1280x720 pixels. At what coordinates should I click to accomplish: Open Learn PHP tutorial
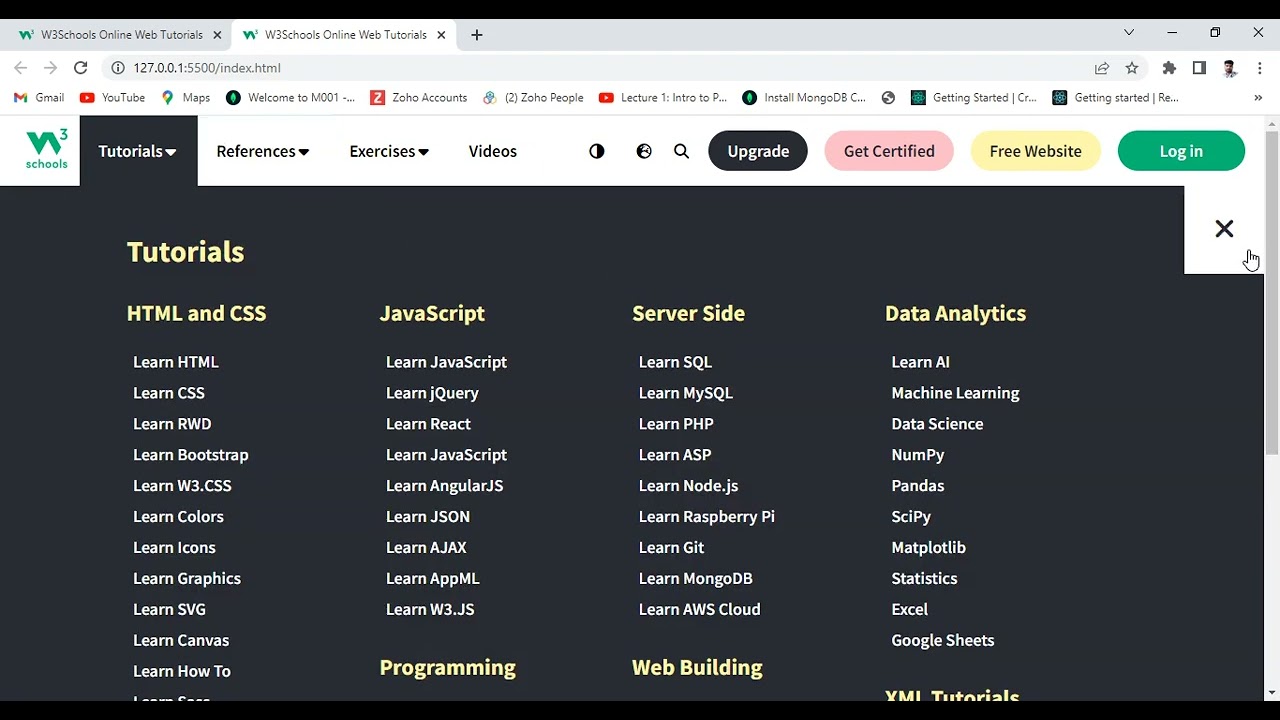676,424
